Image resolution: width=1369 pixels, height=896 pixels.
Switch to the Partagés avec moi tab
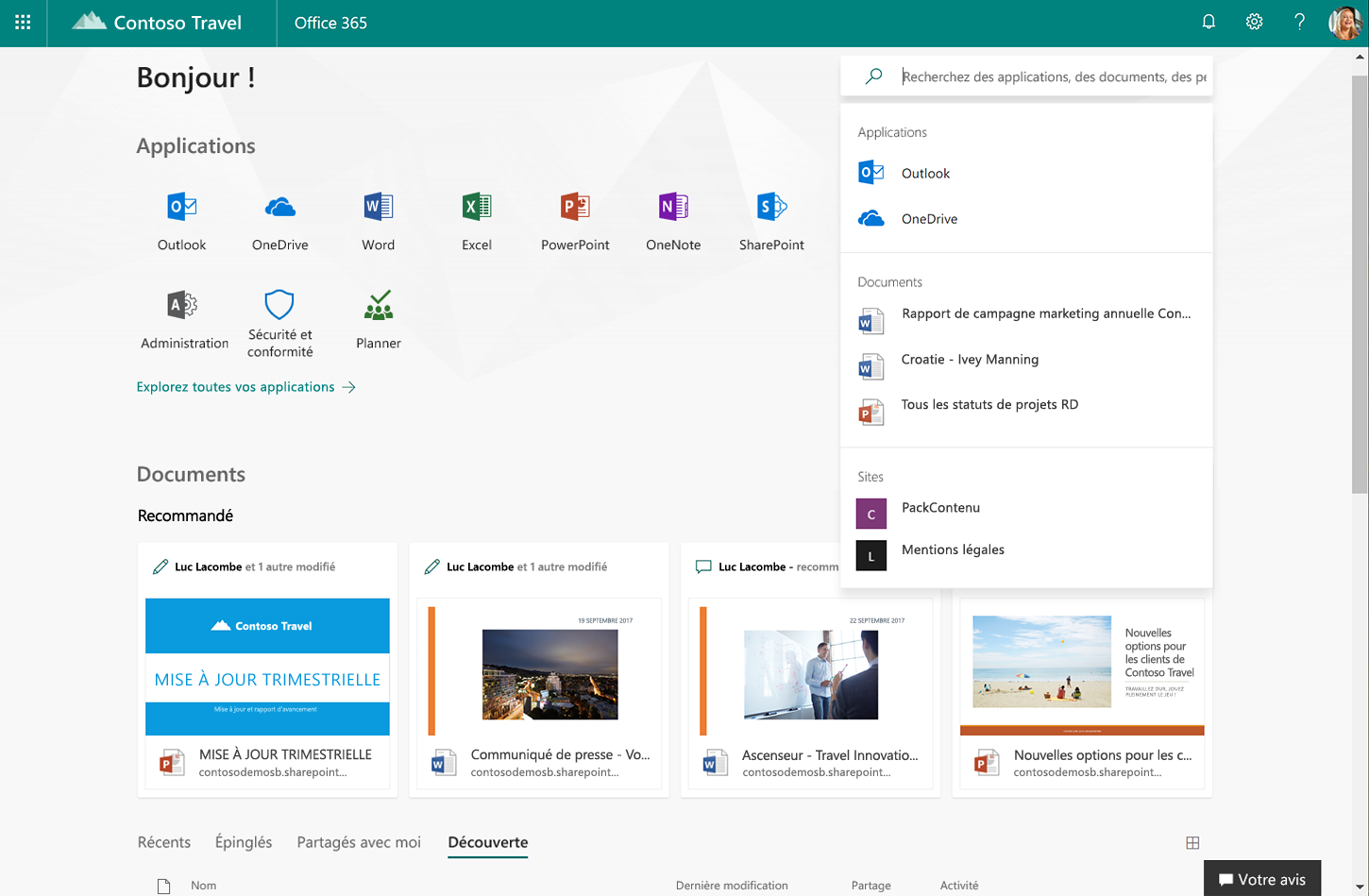[x=359, y=842]
